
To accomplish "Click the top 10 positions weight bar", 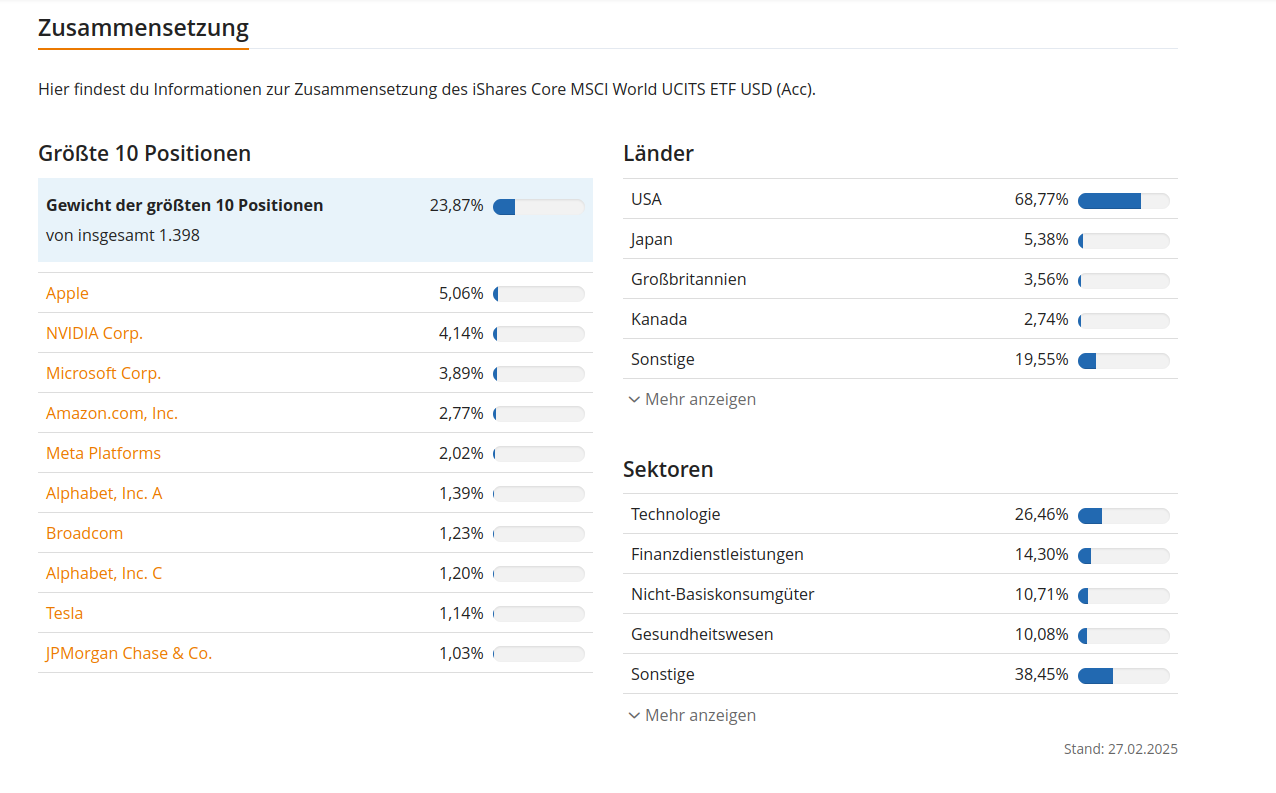I will (x=538, y=206).
